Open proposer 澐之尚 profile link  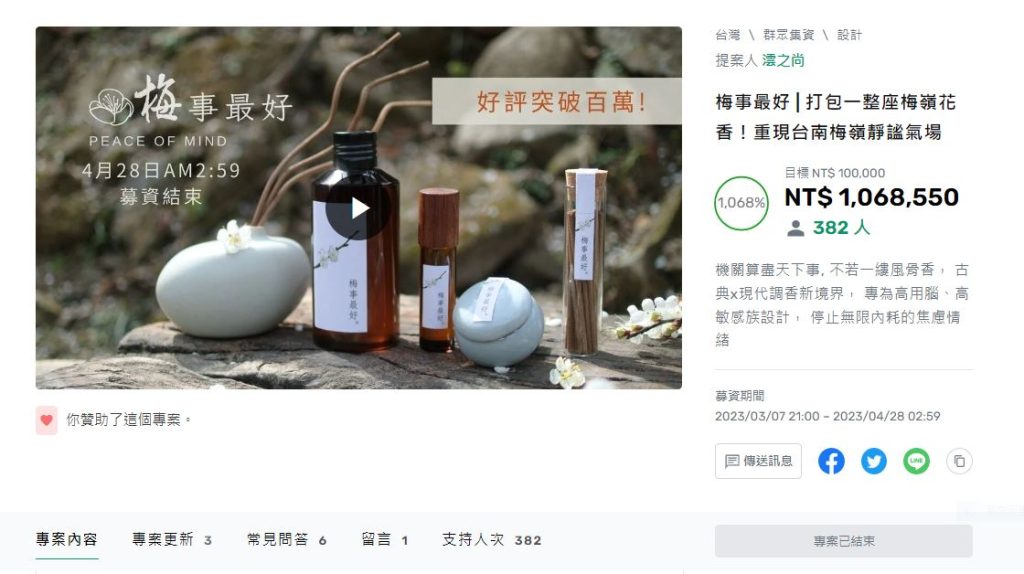783,61
